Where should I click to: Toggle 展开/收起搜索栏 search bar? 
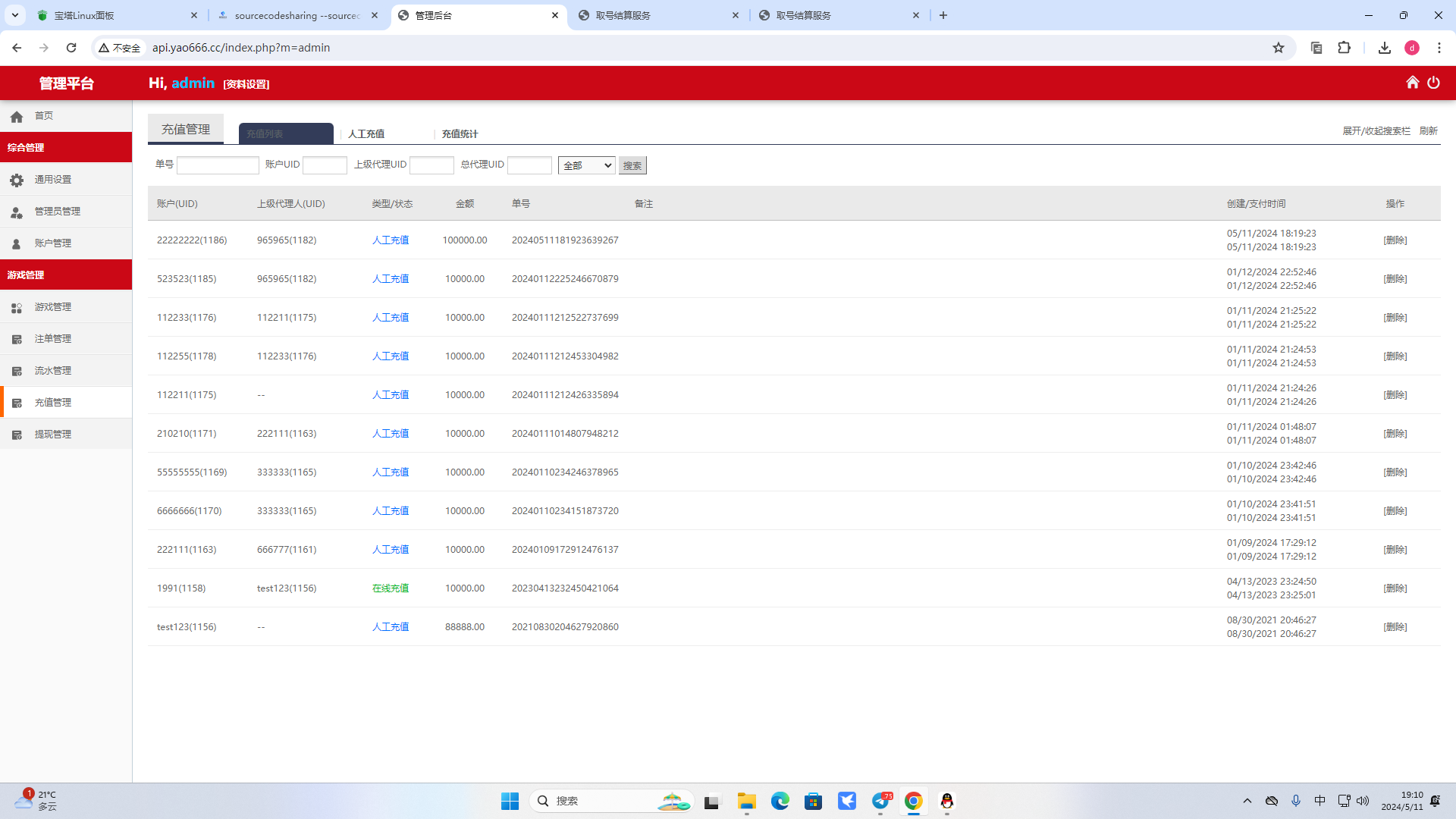tap(1376, 131)
